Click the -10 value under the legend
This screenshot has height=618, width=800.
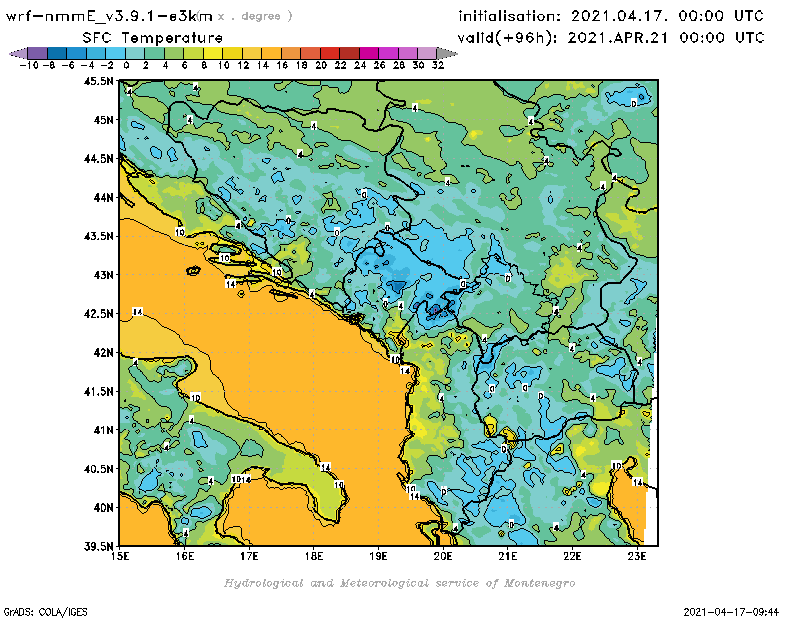[x=29, y=65]
